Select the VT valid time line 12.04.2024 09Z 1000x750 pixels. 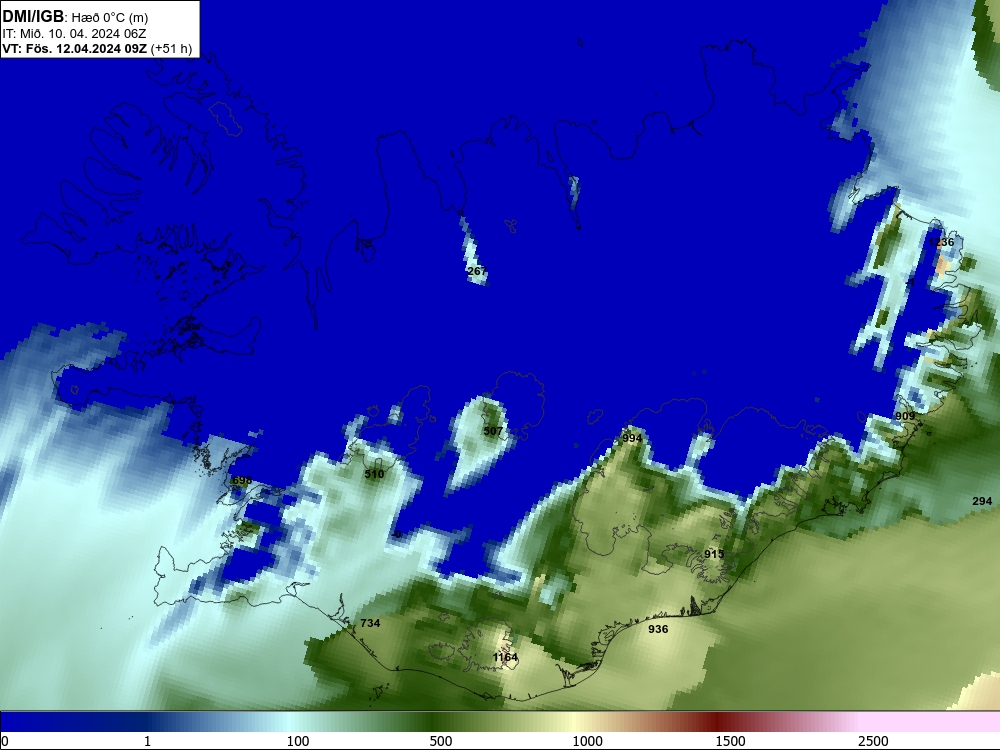point(97,48)
